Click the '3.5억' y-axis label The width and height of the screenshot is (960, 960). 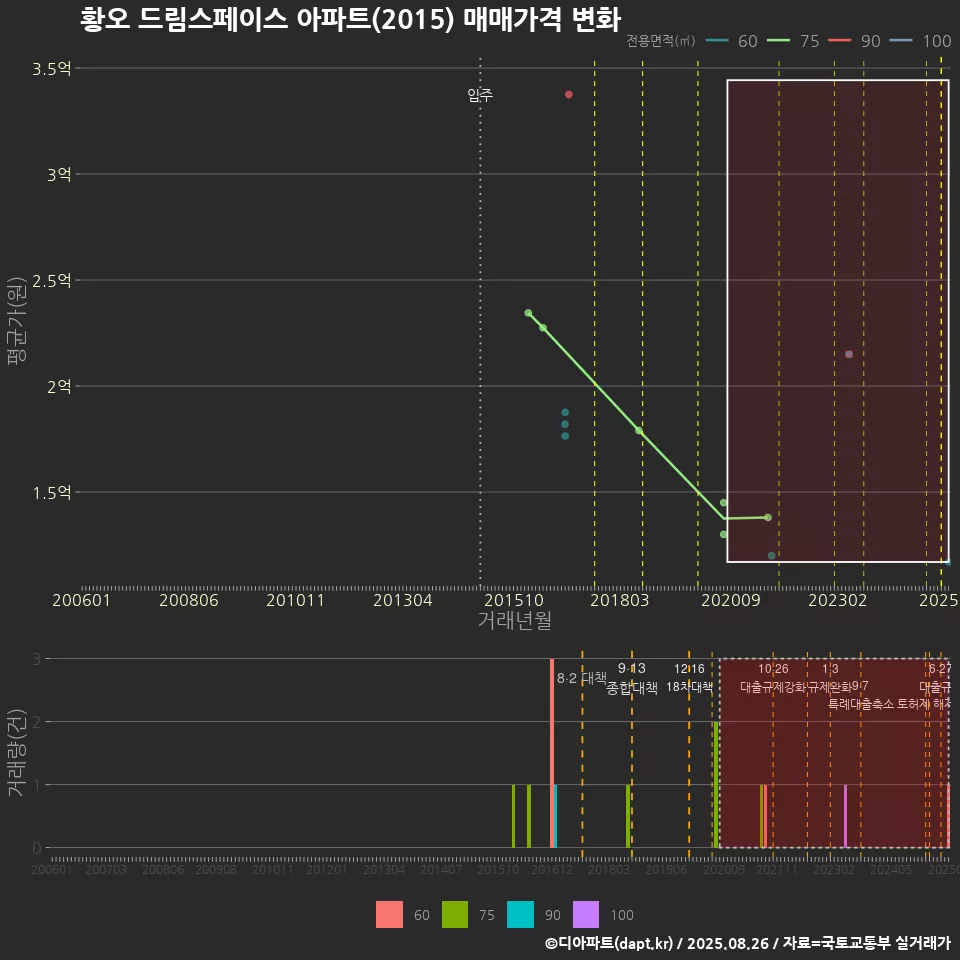coord(52,69)
